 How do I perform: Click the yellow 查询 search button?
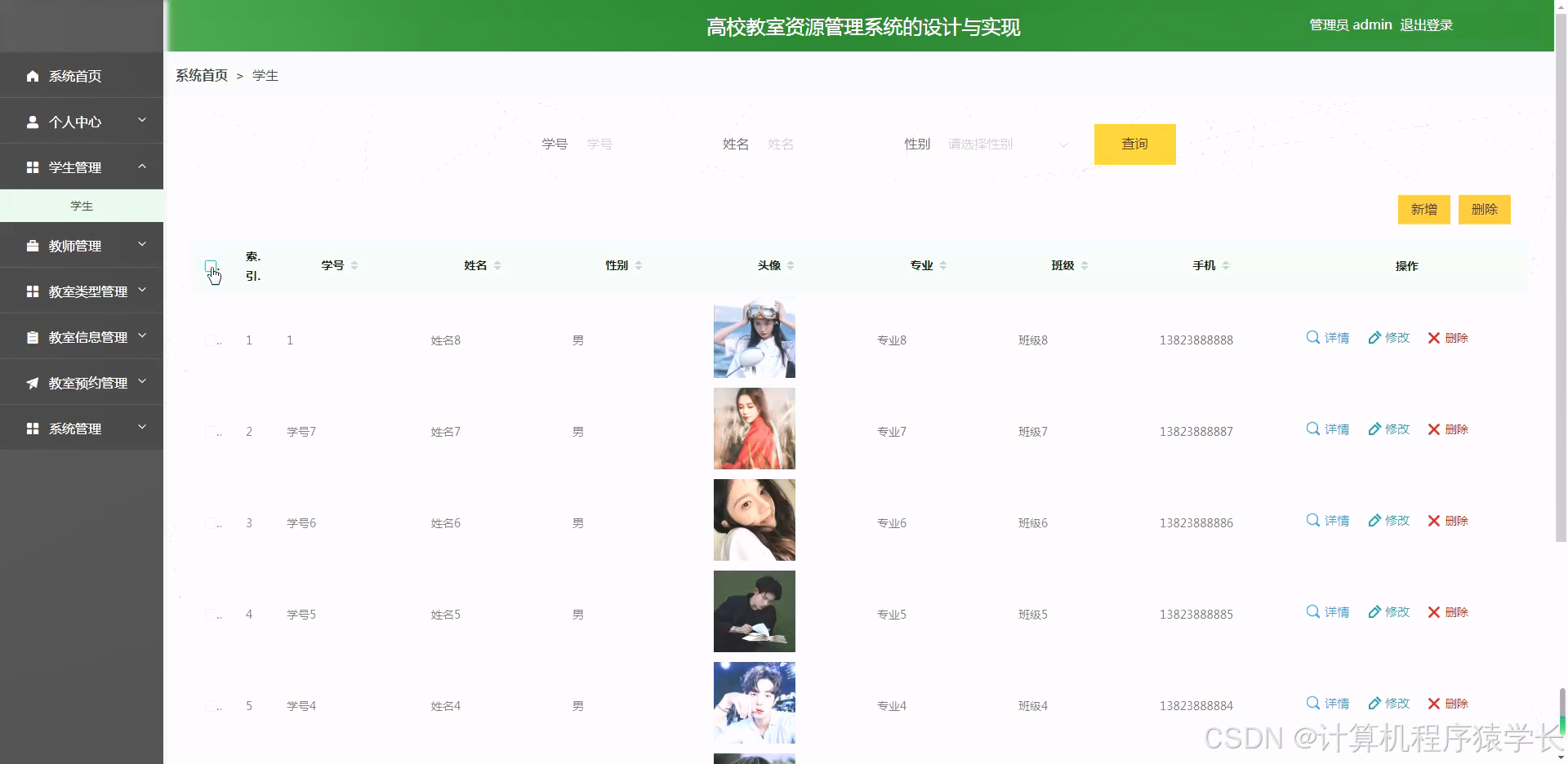pyautogui.click(x=1134, y=144)
